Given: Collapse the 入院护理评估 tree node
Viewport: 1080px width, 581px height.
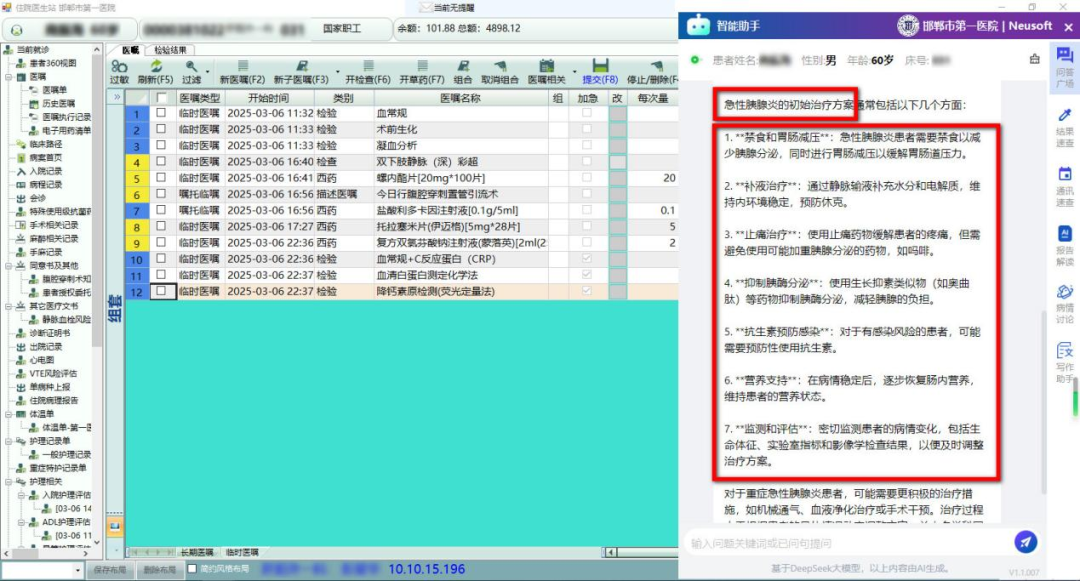Looking at the screenshot, I should (x=21, y=494).
